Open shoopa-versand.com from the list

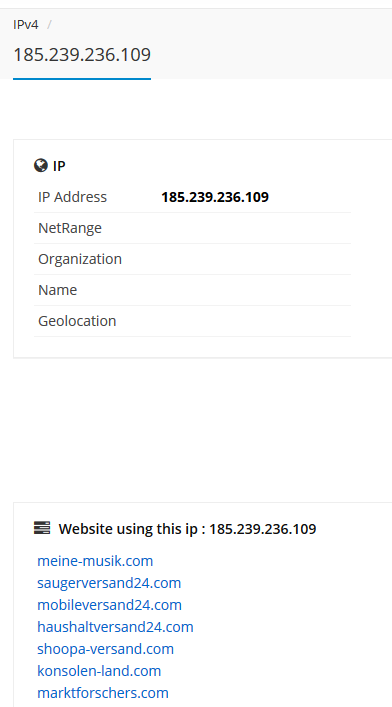[x=106, y=649]
